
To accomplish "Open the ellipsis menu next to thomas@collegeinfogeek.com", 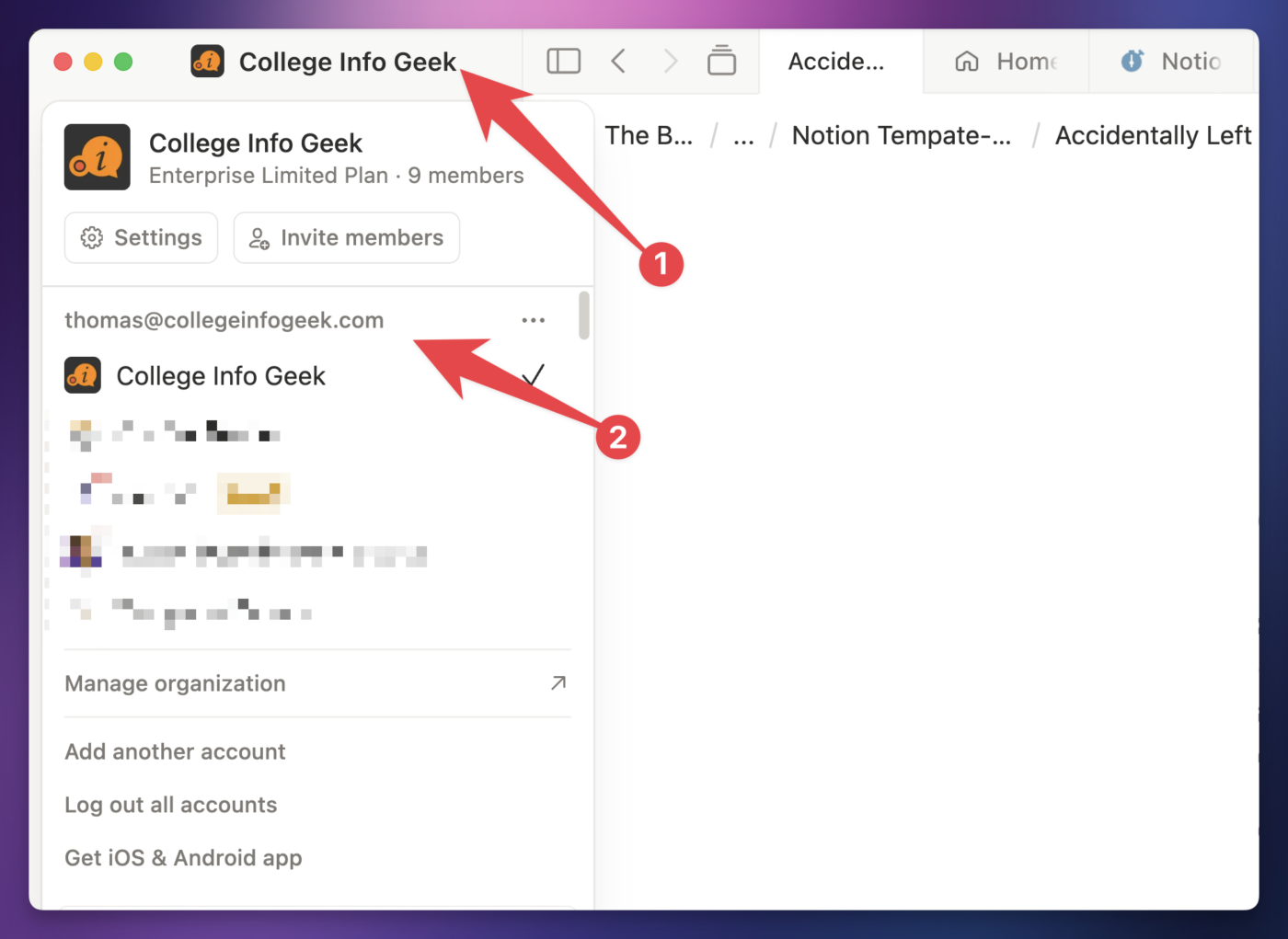I will 534,319.
